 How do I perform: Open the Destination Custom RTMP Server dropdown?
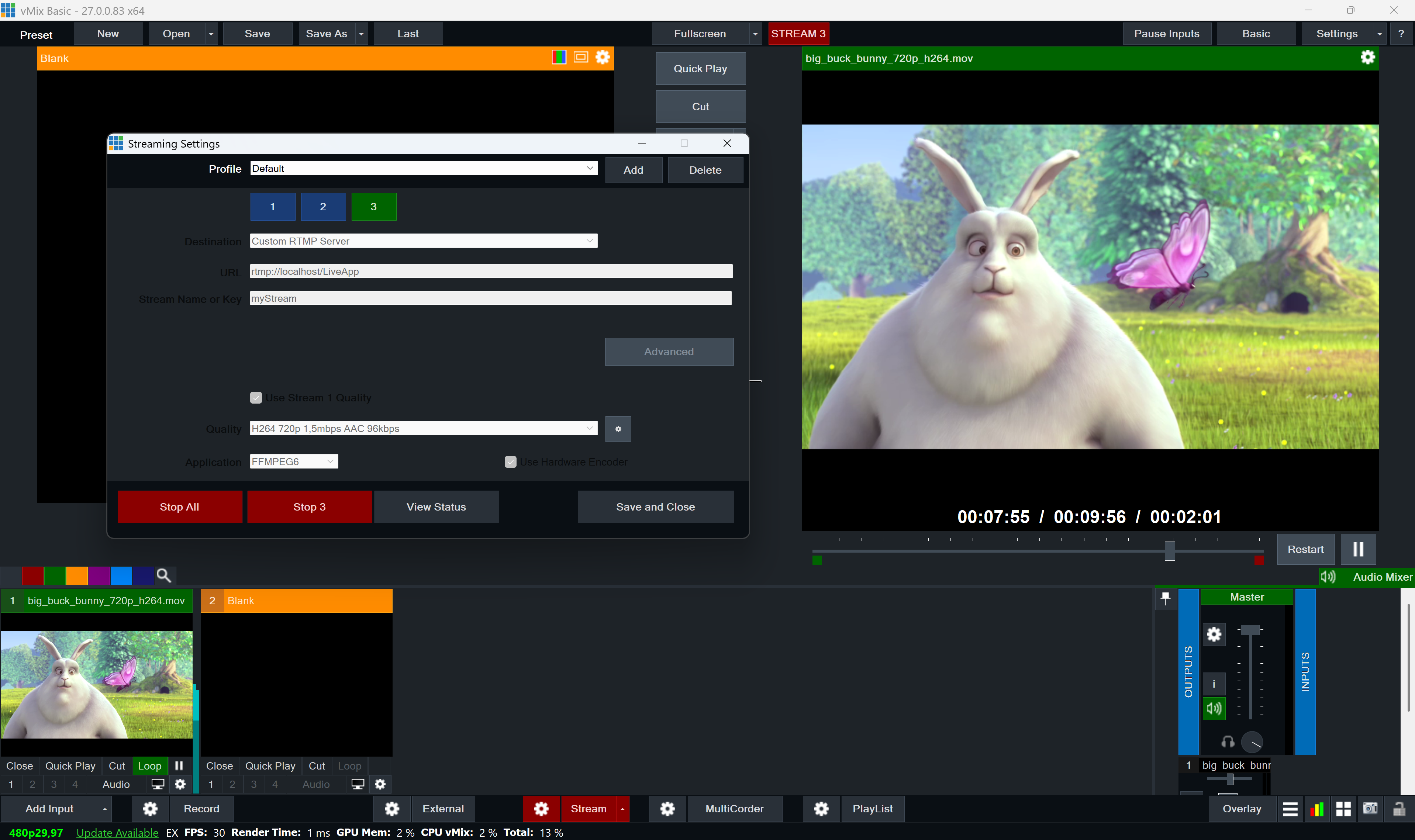tap(424, 241)
